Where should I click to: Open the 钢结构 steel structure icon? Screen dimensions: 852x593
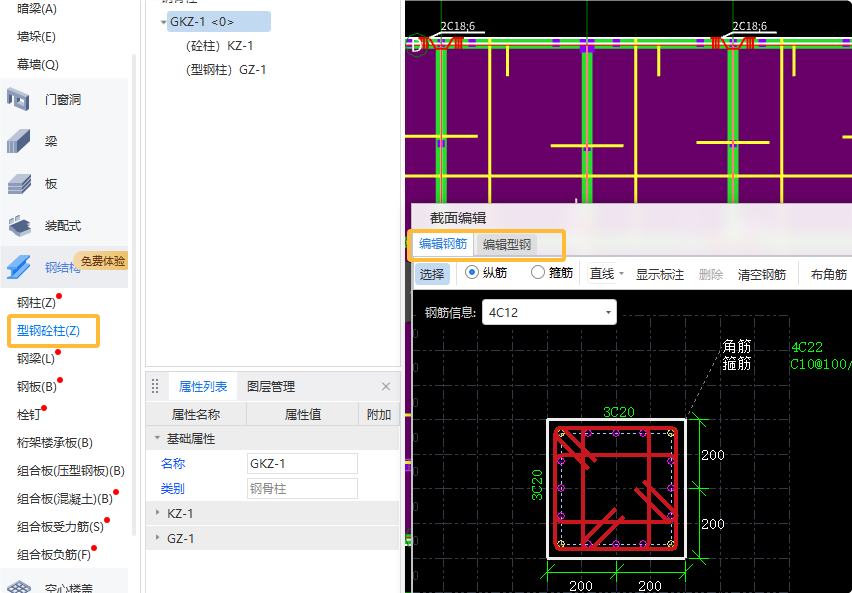[x=18, y=267]
